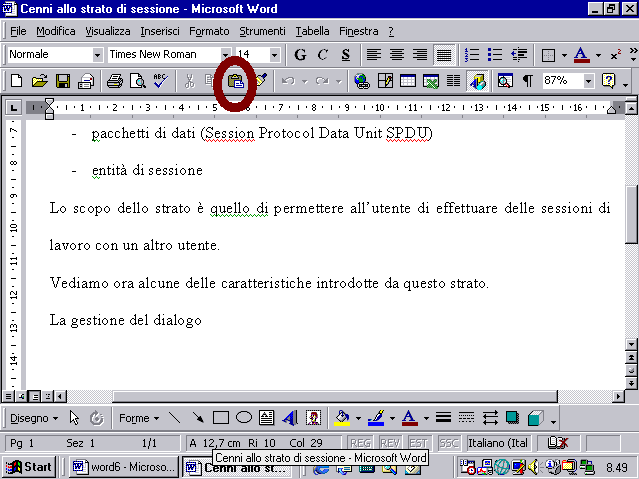The height and width of the screenshot is (479, 639).
Task: Show paragraph marks with the ¶ icon
Action: pos(527,81)
